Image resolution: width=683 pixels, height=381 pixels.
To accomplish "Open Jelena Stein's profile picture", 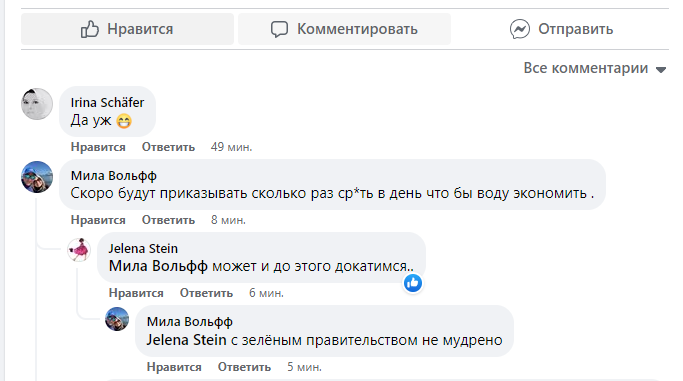I will click(x=79, y=250).
